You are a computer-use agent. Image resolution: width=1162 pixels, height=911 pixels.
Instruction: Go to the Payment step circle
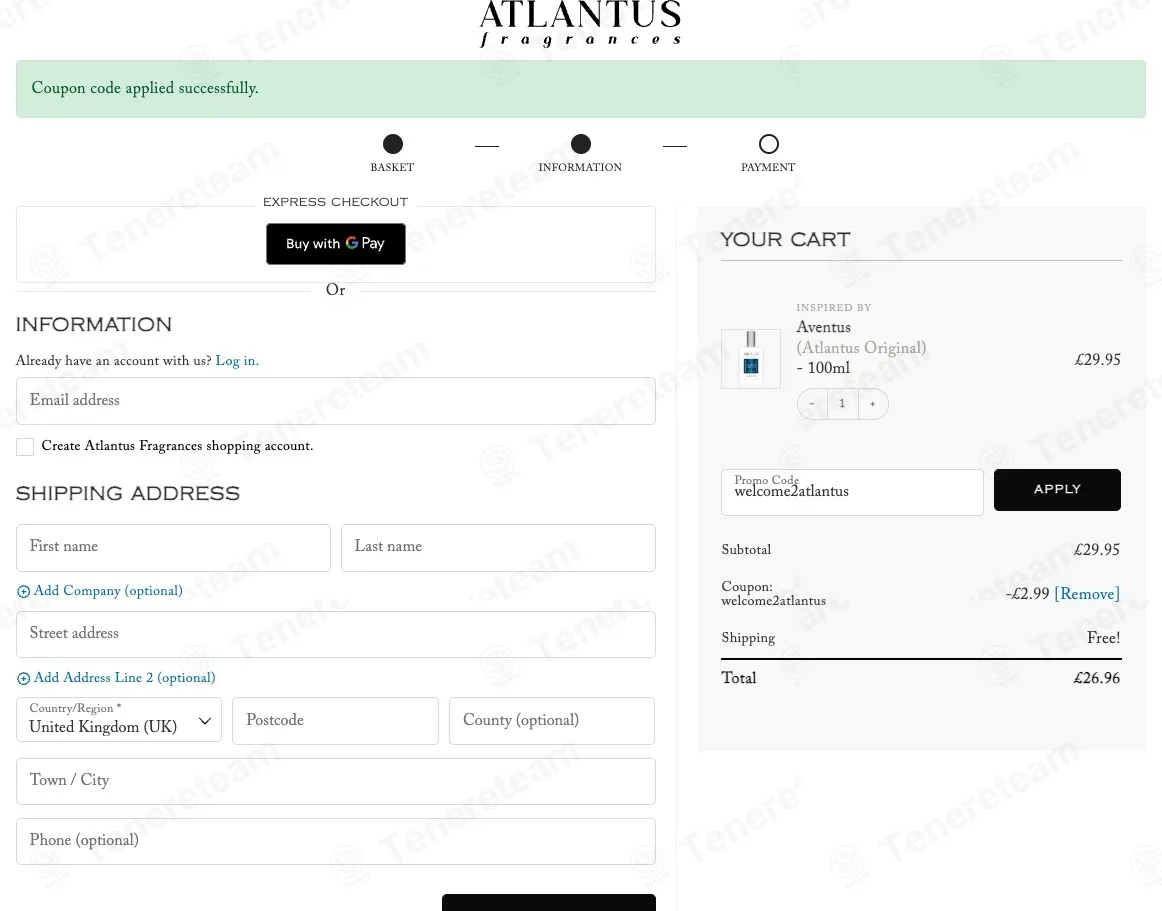[769, 144]
